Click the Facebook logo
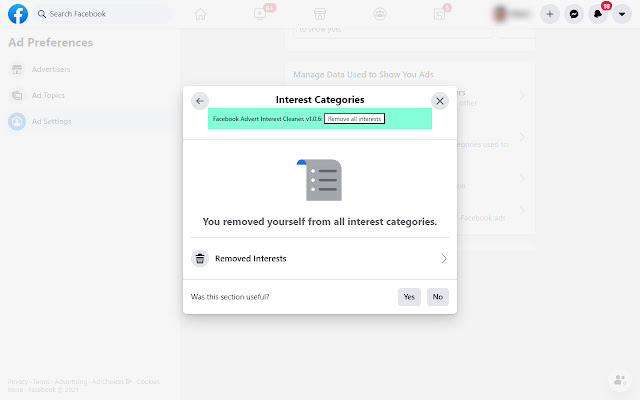Image resolution: width=640 pixels, height=400 pixels. pos(18,14)
